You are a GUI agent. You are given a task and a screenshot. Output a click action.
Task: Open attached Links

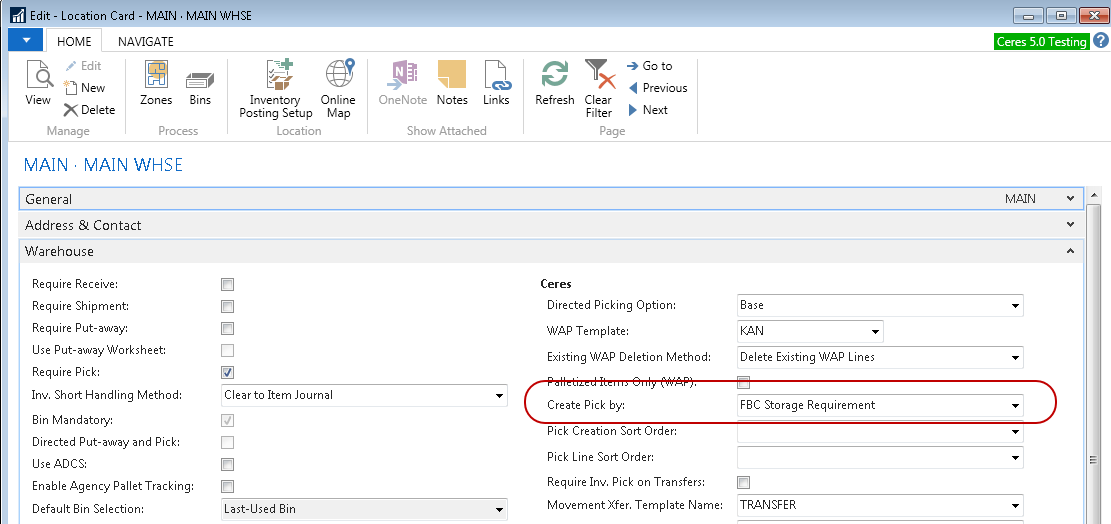coord(496,84)
